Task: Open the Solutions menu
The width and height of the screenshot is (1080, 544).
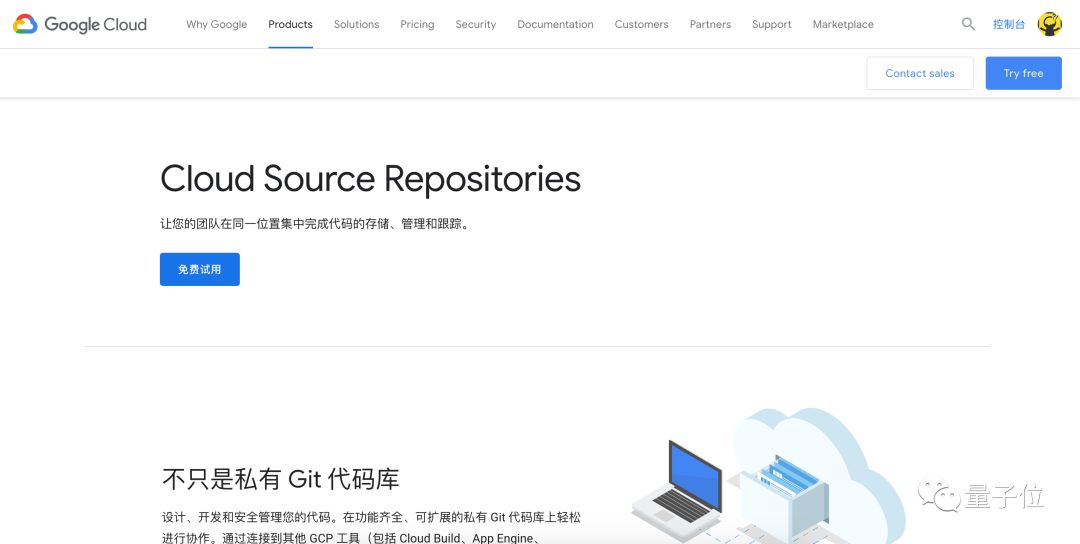Action: pos(356,24)
